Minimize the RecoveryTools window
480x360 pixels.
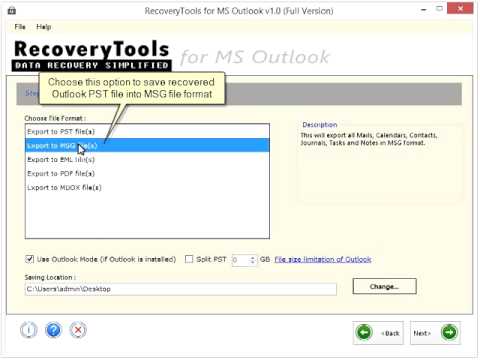(424, 9)
